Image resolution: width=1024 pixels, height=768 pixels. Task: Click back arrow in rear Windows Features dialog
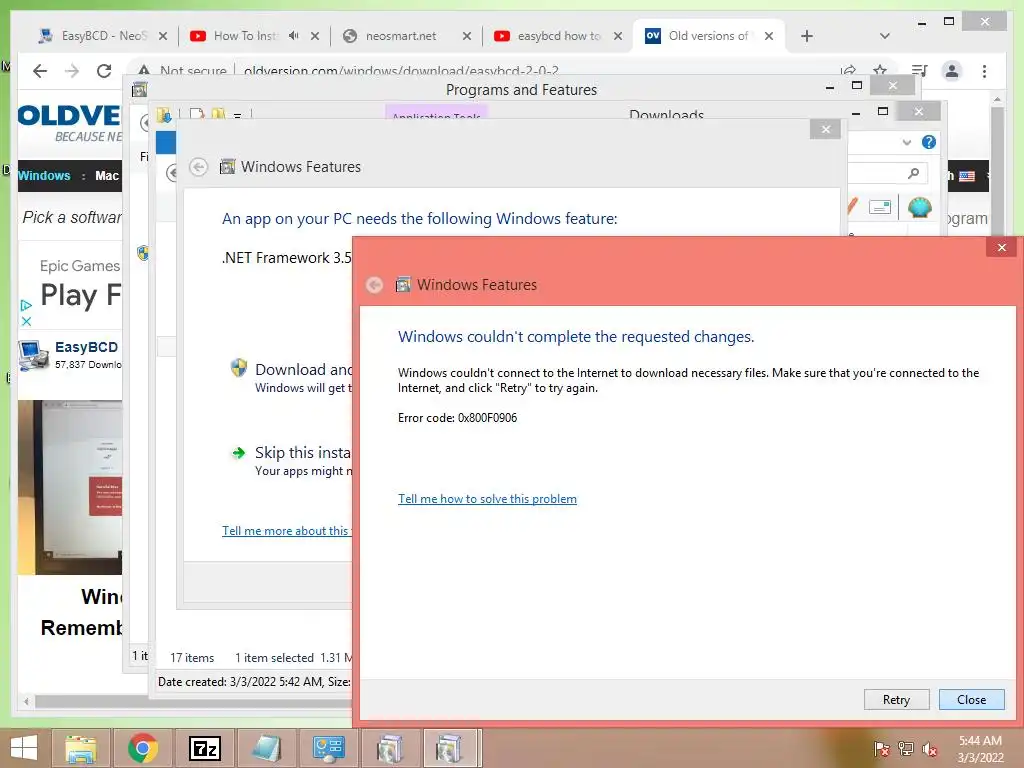[199, 167]
